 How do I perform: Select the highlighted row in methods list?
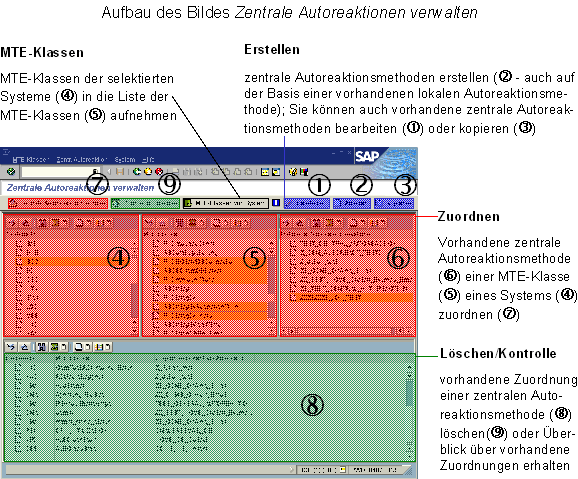350,298
